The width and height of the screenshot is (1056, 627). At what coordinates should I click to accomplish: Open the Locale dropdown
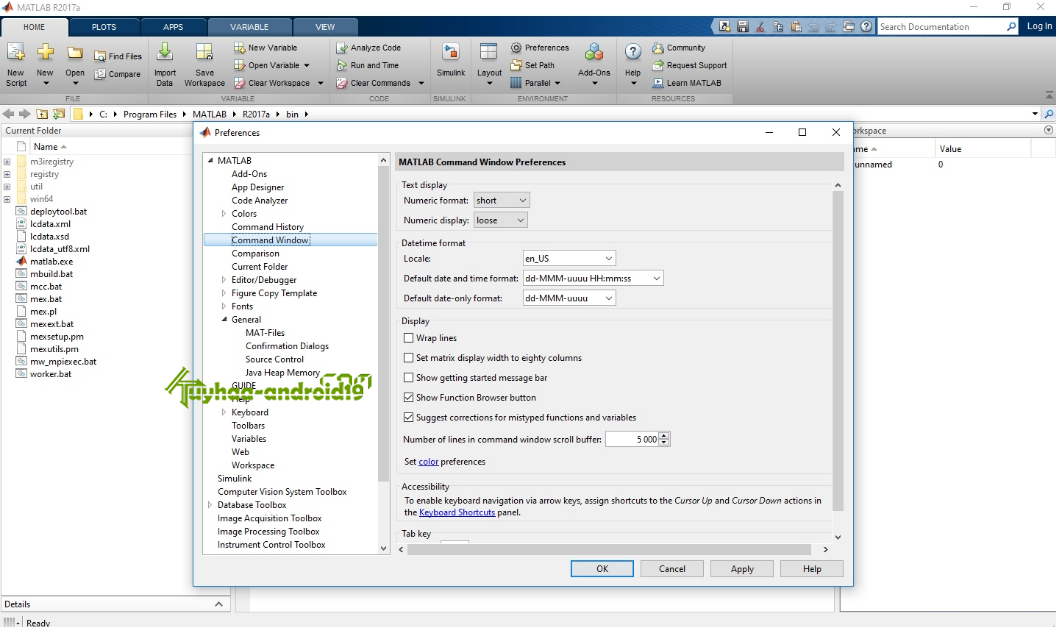coord(569,259)
